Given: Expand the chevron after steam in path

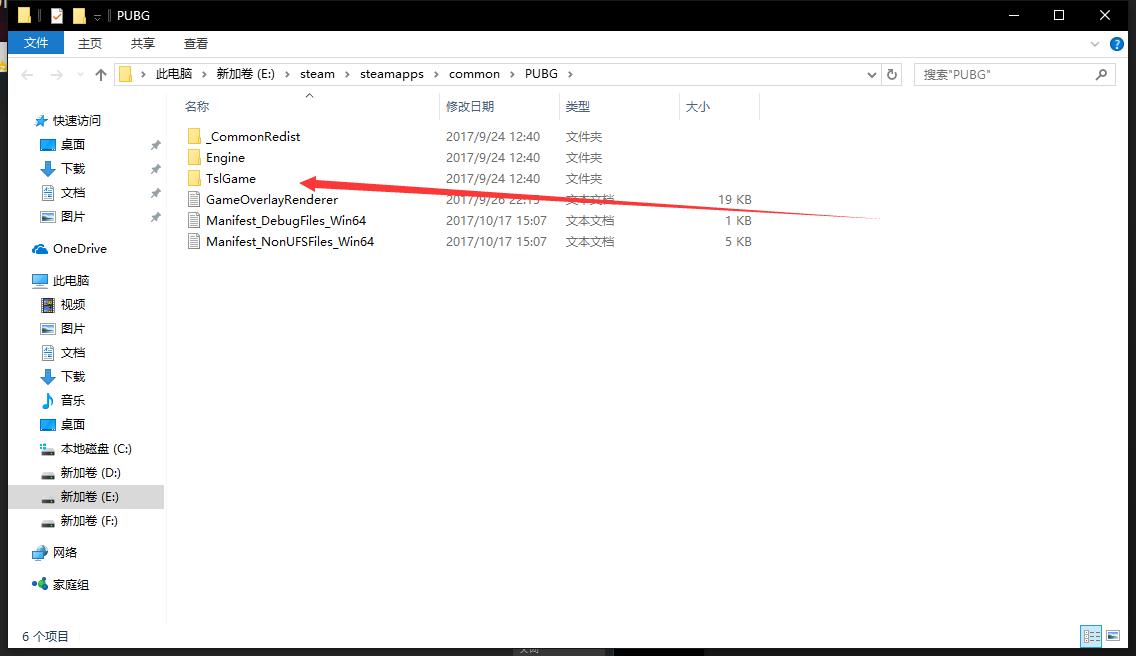Looking at the screenshot, I should [x=347, y=74].
